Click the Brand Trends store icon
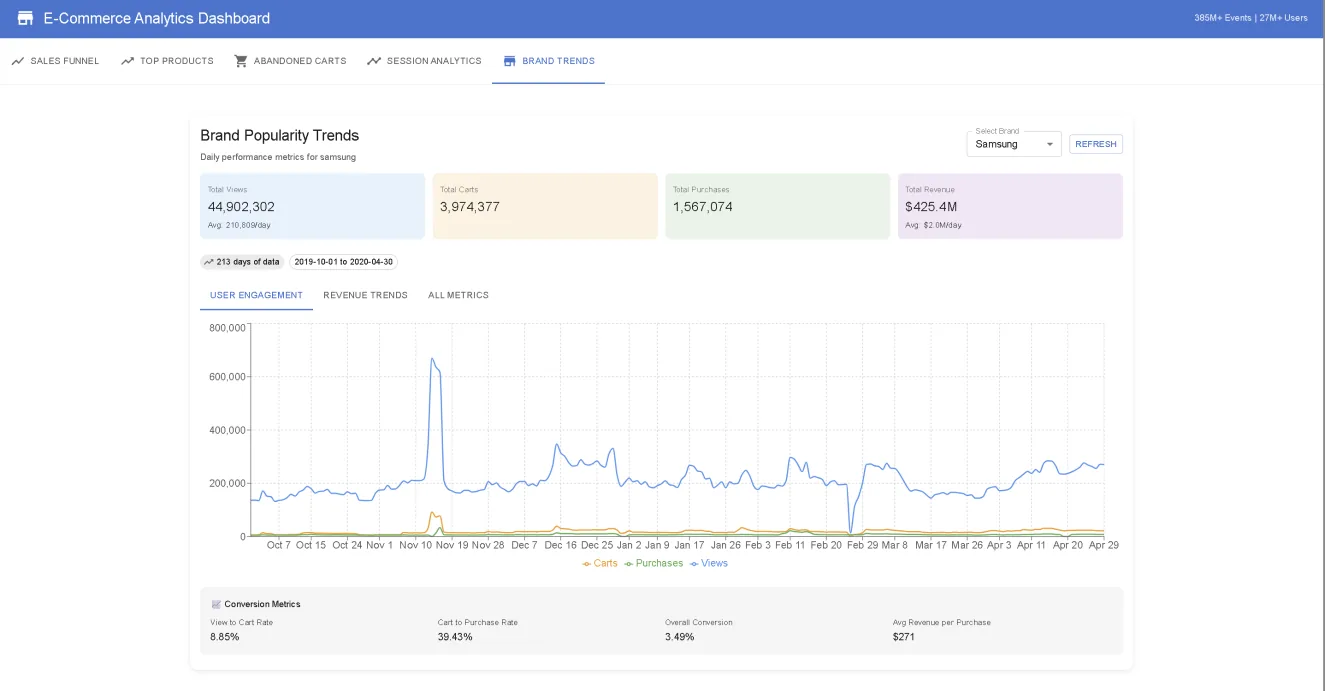The height and width of the screenshot is (691, 1325). pos(510,61)
